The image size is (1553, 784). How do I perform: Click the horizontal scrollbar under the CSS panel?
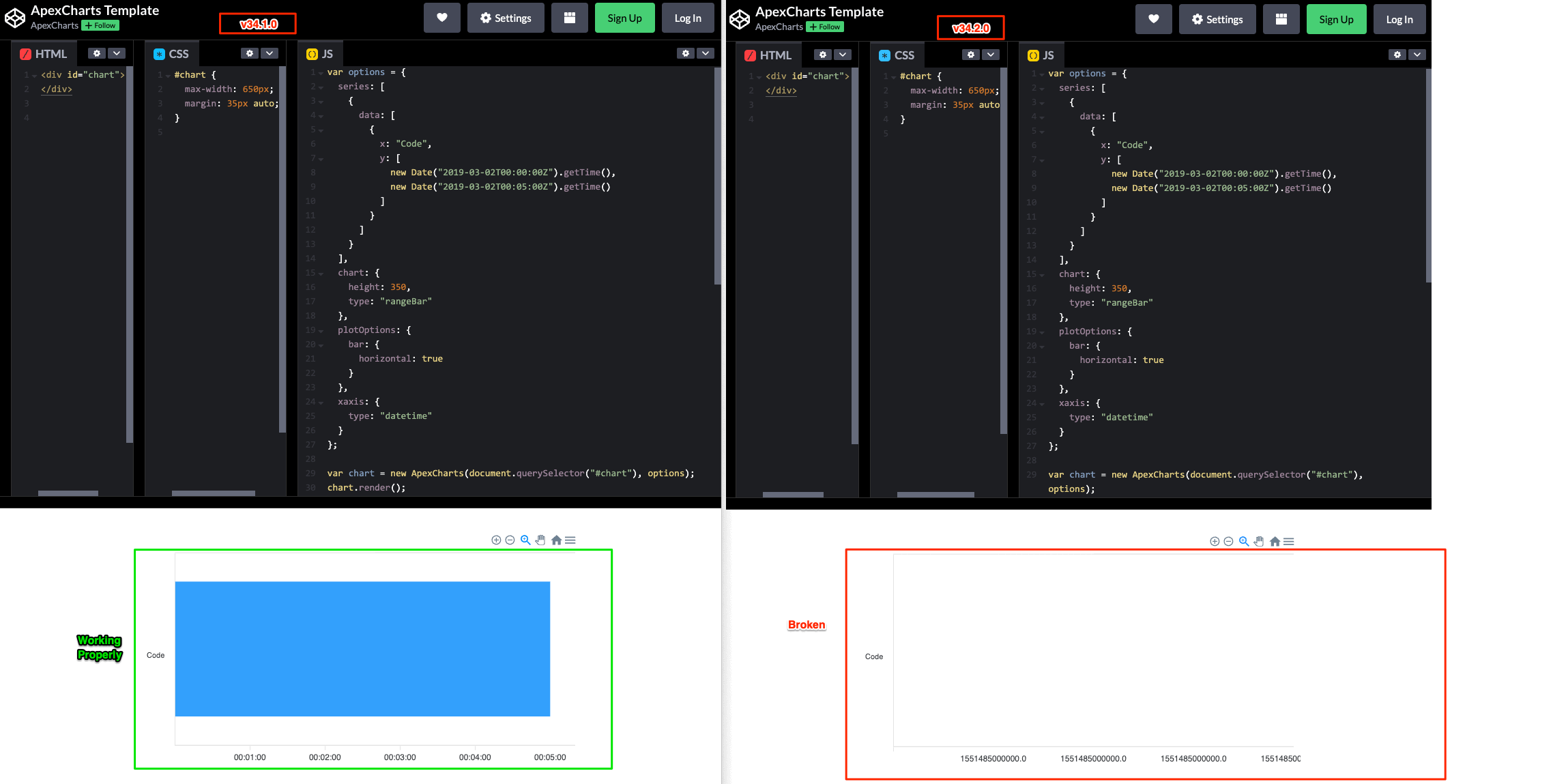point(215,493)
